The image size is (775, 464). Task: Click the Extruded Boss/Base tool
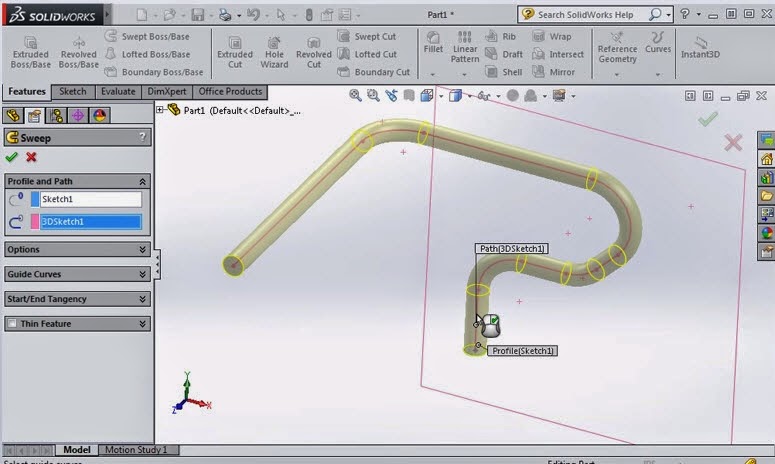pyautogui.click(x=30, y=52)
